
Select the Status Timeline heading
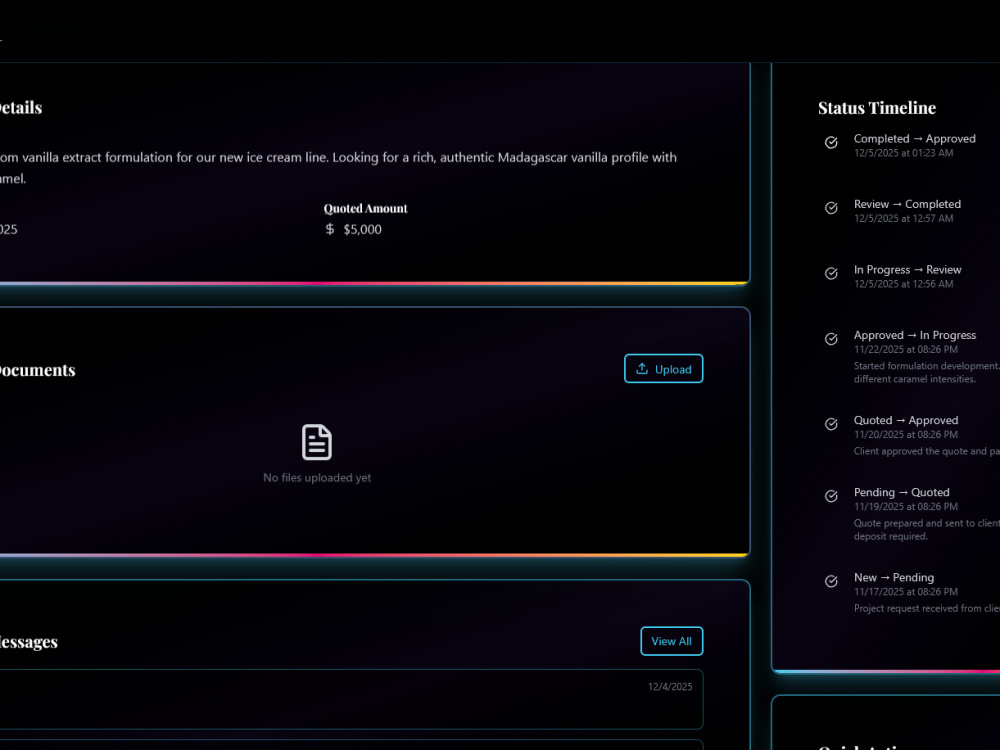pyautogui.click(x=877, y=108)
